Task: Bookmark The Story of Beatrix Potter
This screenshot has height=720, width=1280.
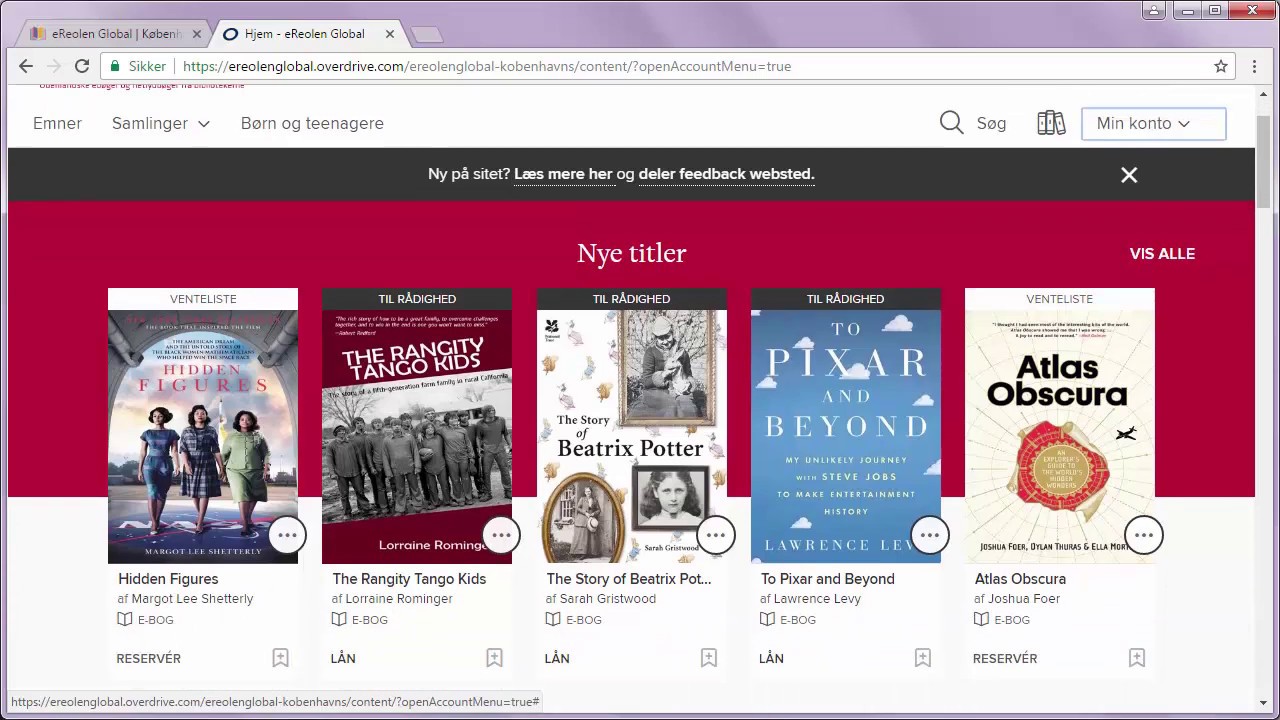Action: click(708, 658)
